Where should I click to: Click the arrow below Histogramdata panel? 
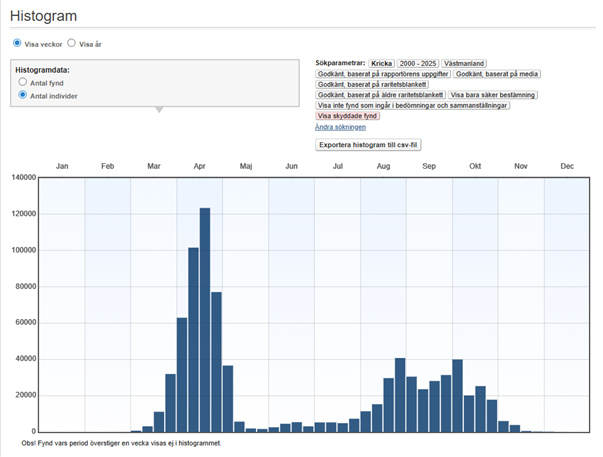156,110
